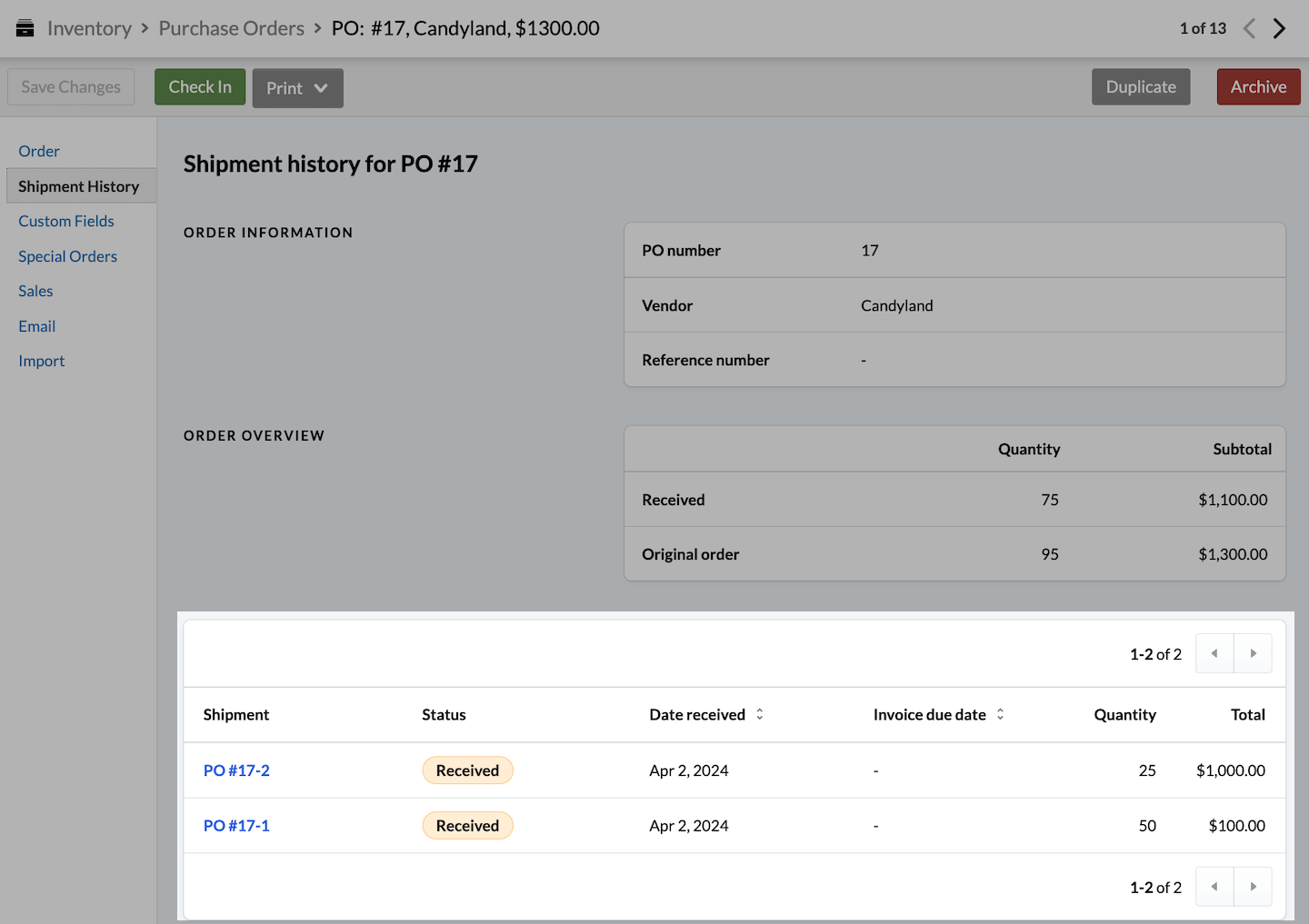
Task: Open the Import sidebar item
Action: (42, 361)
